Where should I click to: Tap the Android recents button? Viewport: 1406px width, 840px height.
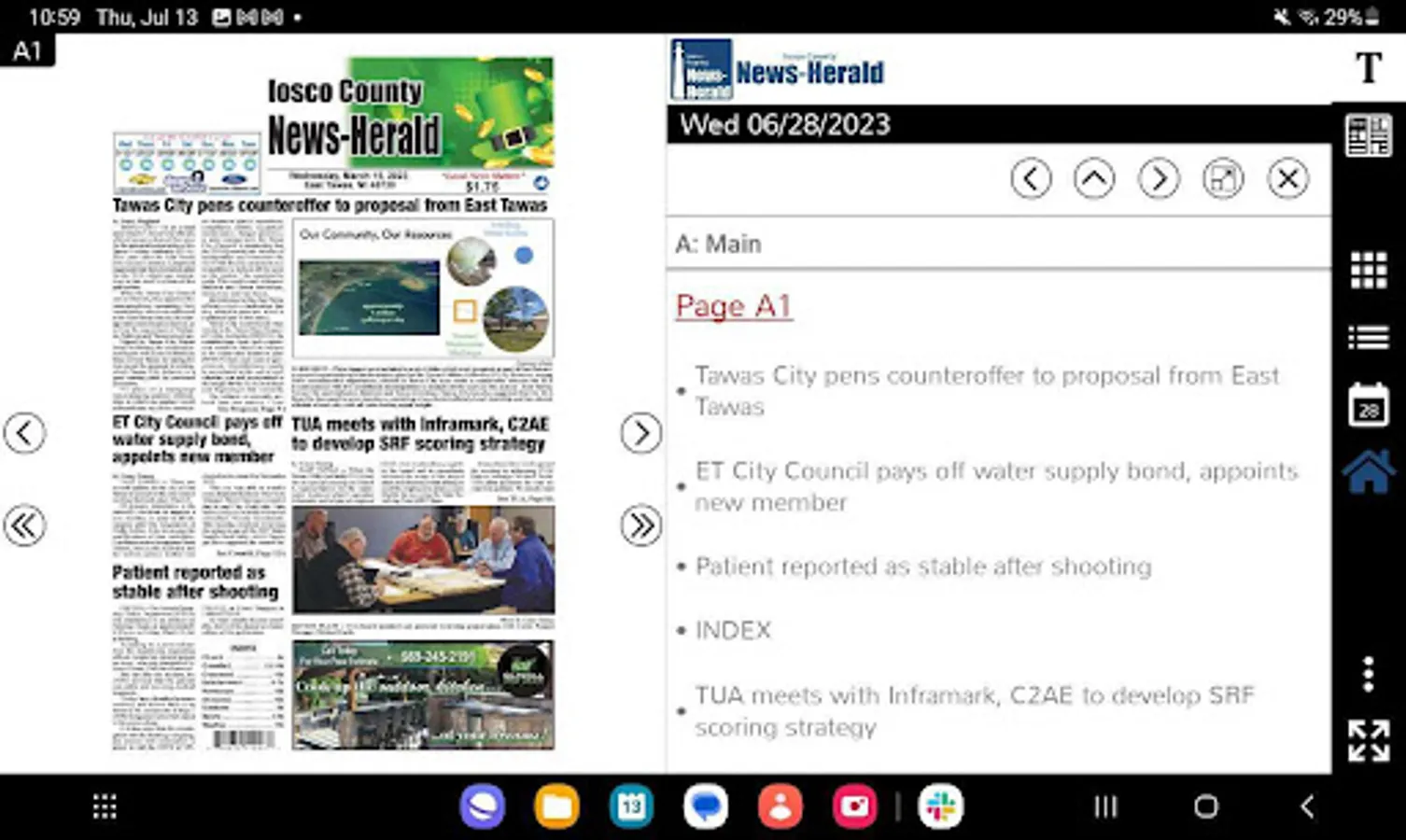(1105, 806)
